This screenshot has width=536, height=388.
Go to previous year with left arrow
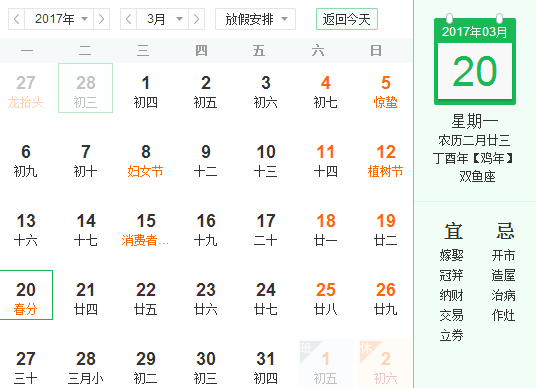tap(16, 19)
